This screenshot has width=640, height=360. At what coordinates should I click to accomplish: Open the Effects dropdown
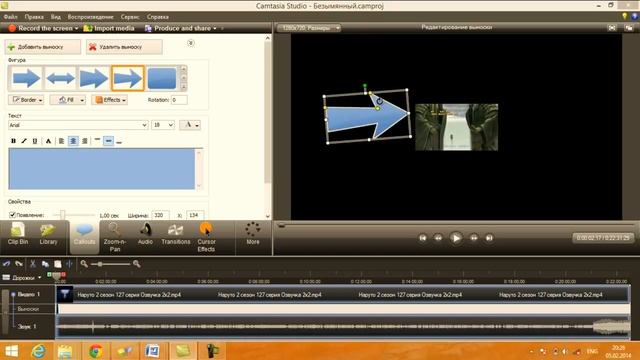pos(110,100)
